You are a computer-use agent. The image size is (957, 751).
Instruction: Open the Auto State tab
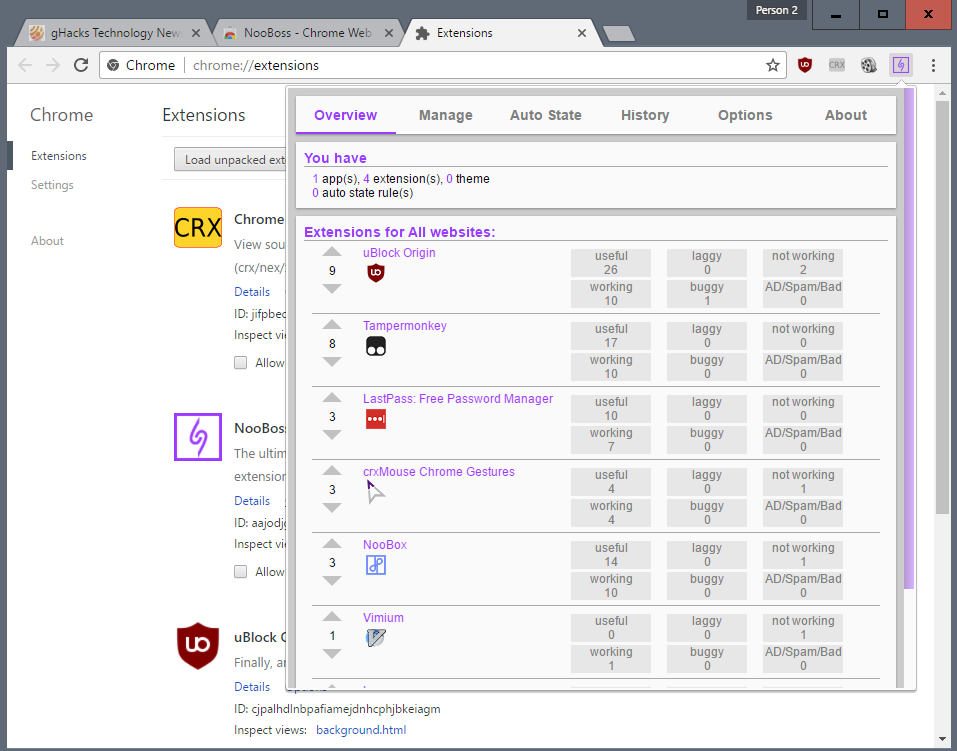click(x=546, y=115)
